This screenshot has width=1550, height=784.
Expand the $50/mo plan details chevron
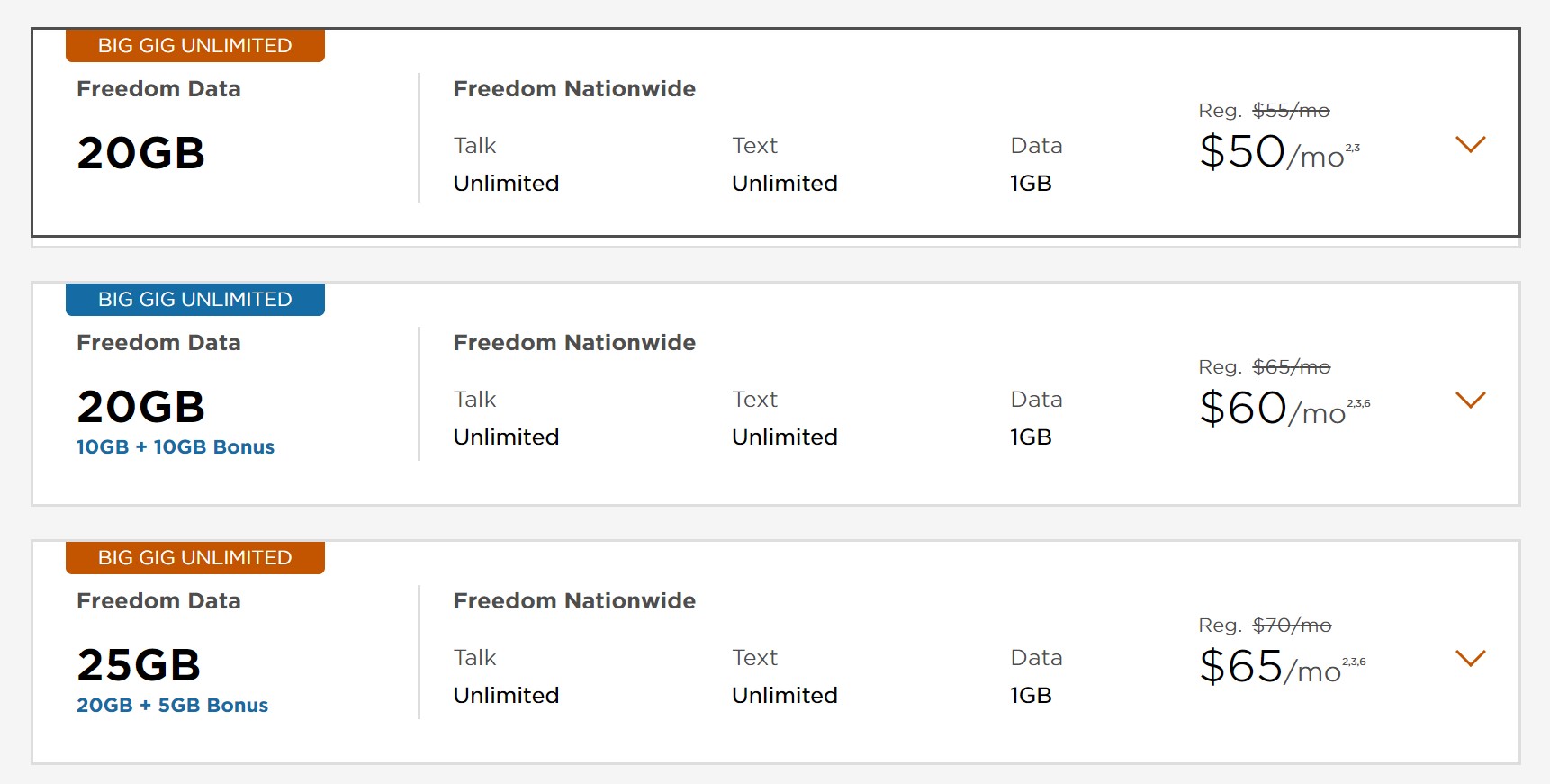click(x=1470, y=145)
